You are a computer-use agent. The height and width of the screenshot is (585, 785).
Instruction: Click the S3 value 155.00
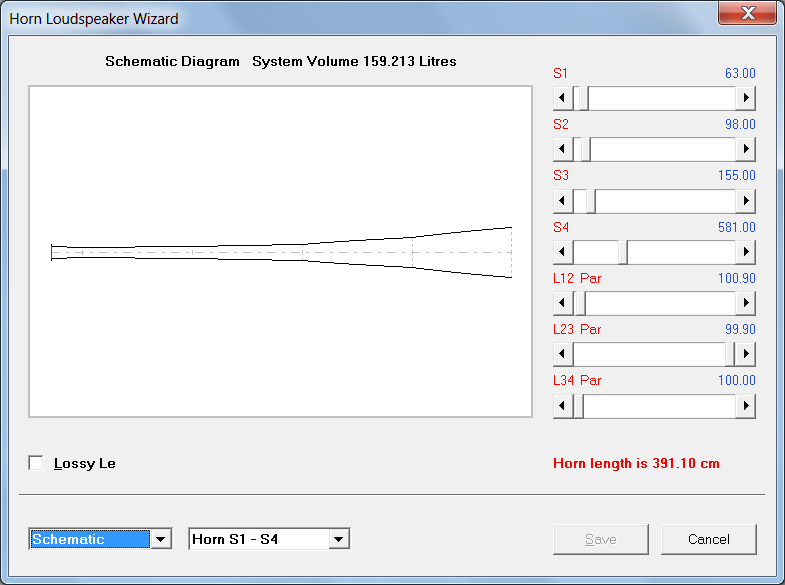(x=736, y=176)
